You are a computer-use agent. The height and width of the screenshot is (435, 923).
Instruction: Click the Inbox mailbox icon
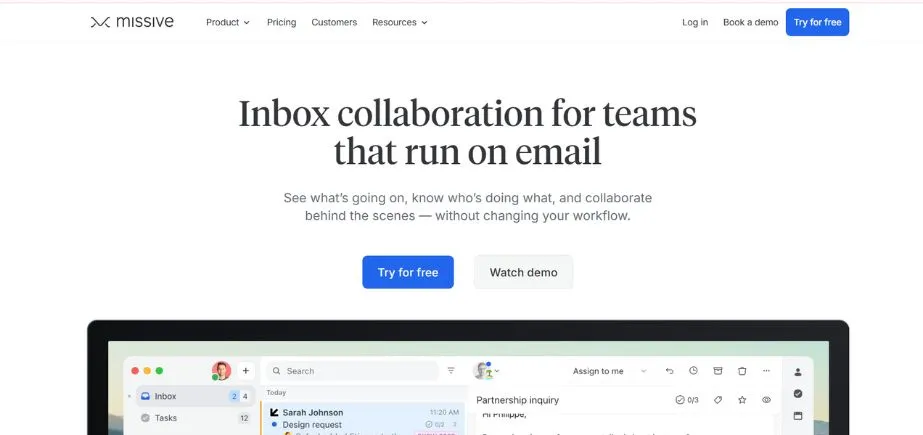145,396
